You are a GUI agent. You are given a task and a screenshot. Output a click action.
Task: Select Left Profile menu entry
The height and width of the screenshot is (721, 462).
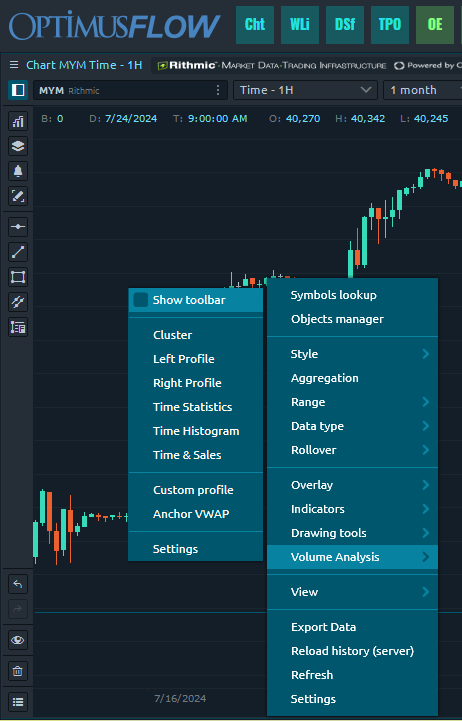click(196, 359)
